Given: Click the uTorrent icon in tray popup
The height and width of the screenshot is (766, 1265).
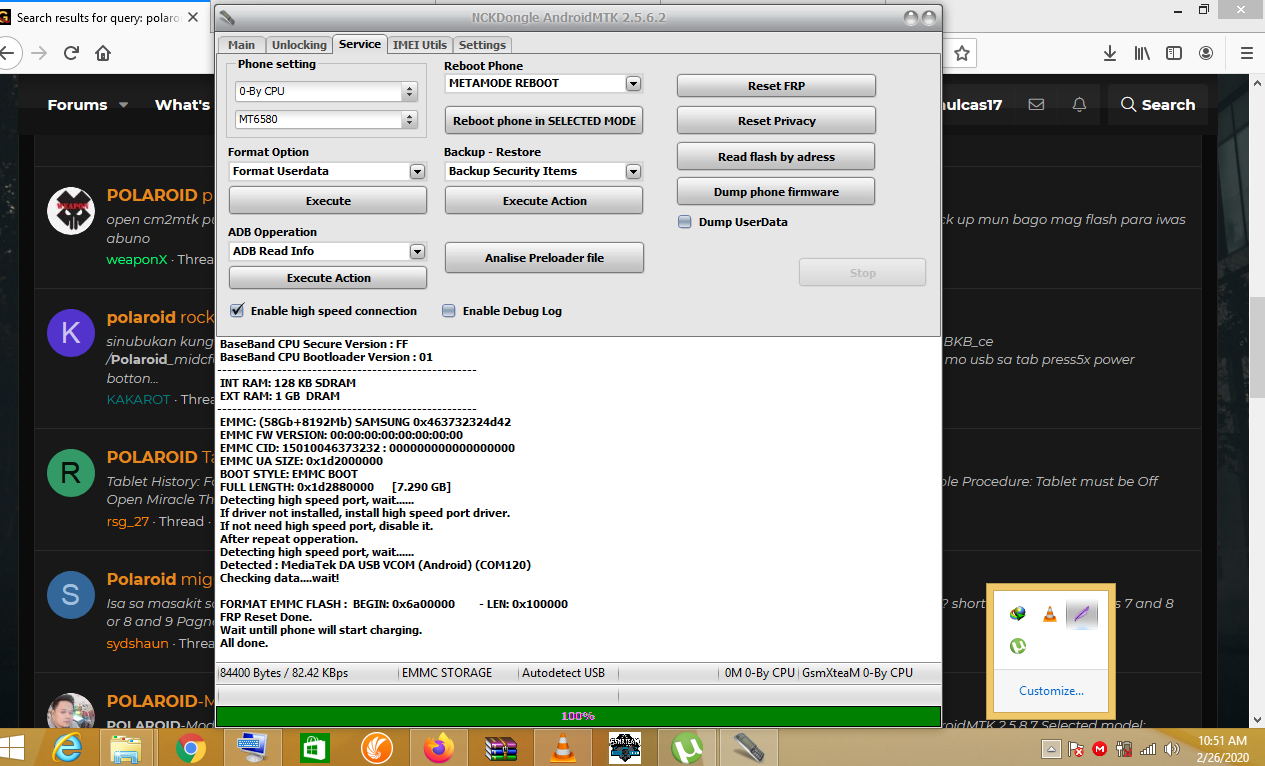Looking at the screenshot, I should pos(1018,646).
